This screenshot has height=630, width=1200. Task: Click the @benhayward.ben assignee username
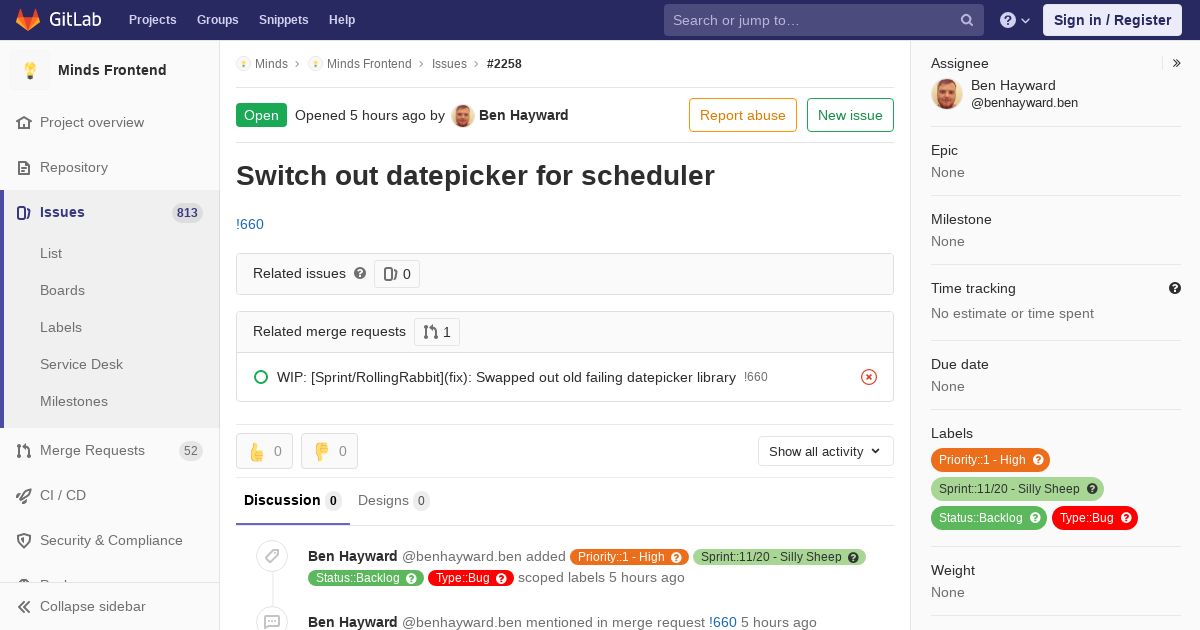pos(1024,103)
